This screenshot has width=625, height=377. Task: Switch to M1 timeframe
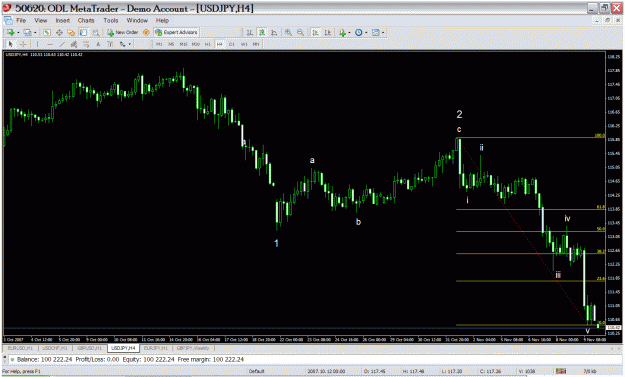coord(159,44)
